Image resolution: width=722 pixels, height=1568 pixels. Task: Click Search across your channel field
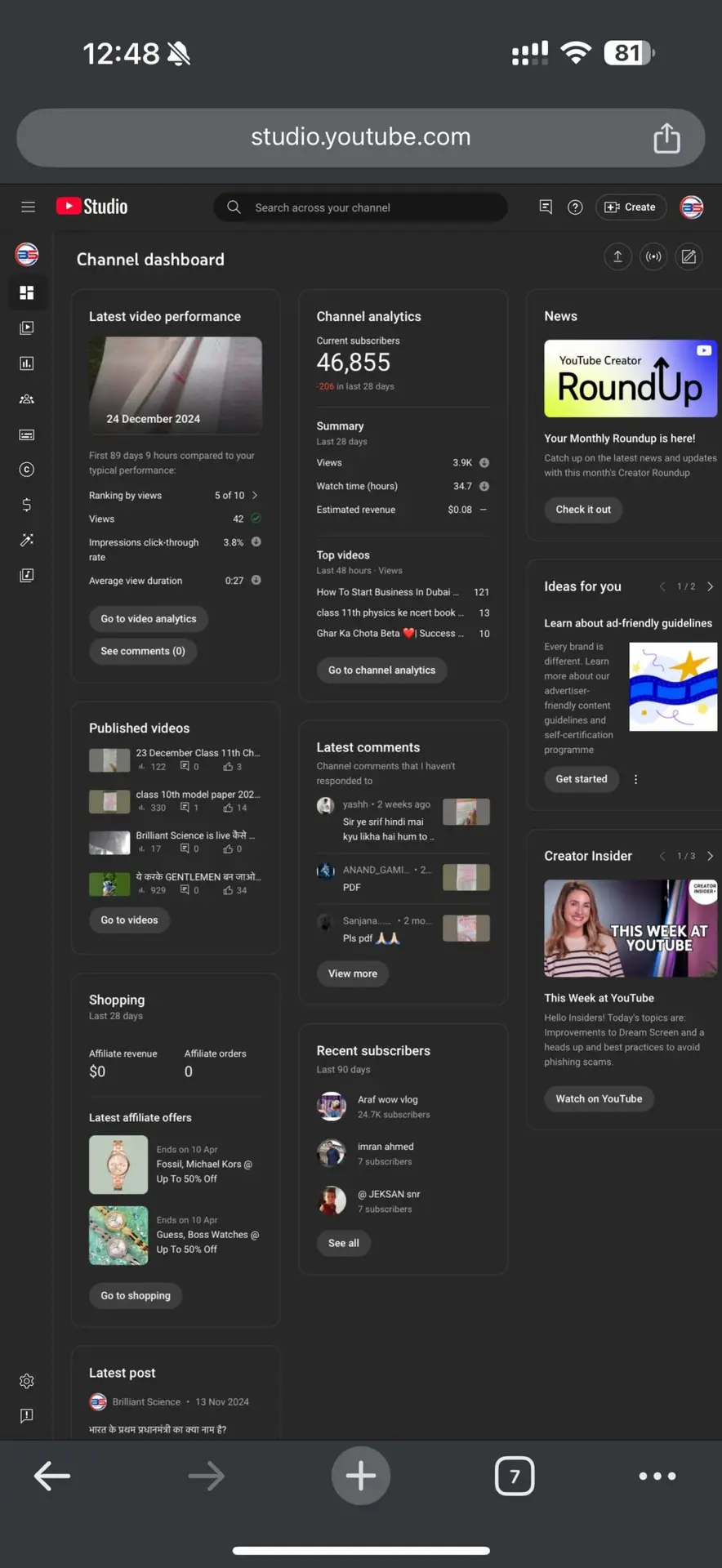(361, 207)
